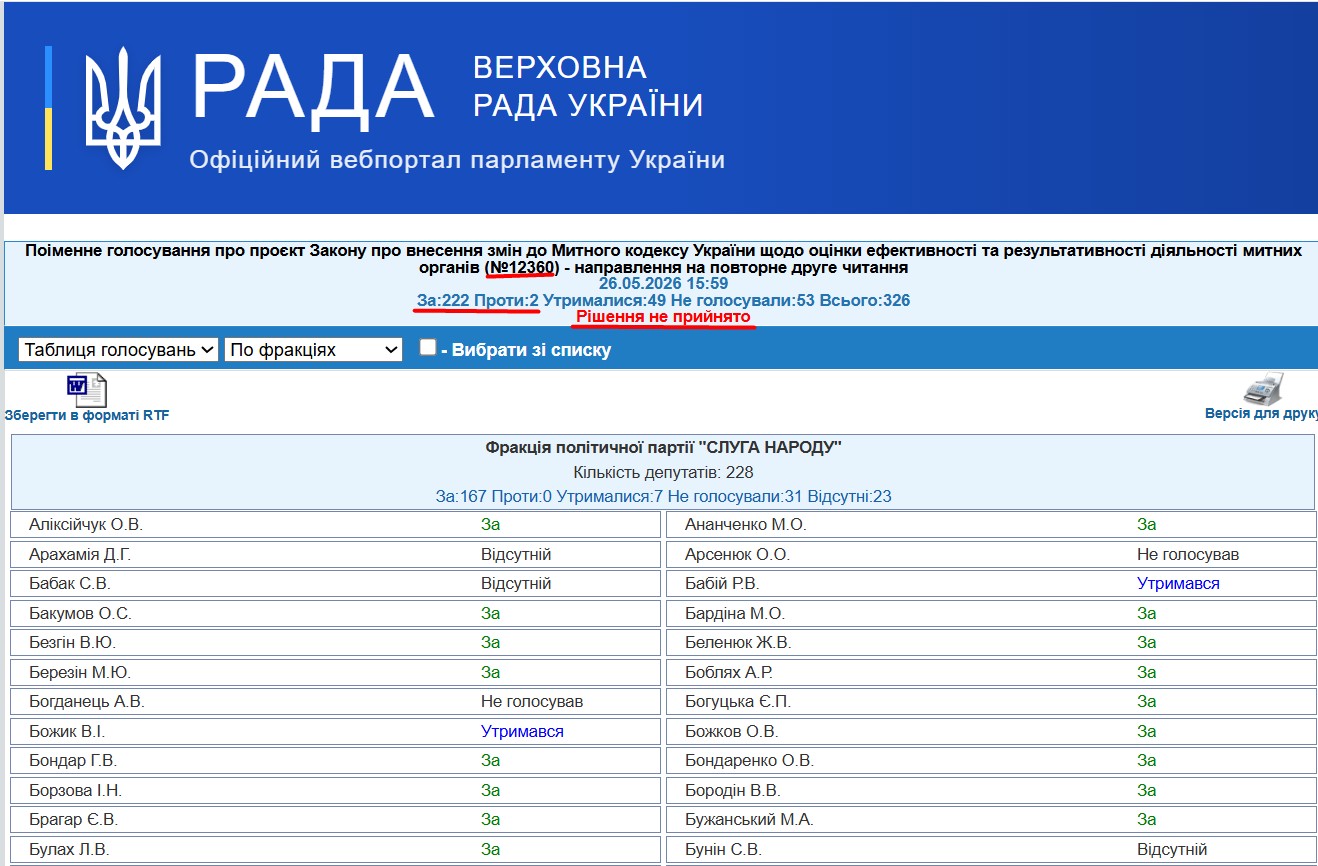Click the overall vote totals line 'За:222 Проти:2'
1318x866 pixels.
[x=478, y=300]
